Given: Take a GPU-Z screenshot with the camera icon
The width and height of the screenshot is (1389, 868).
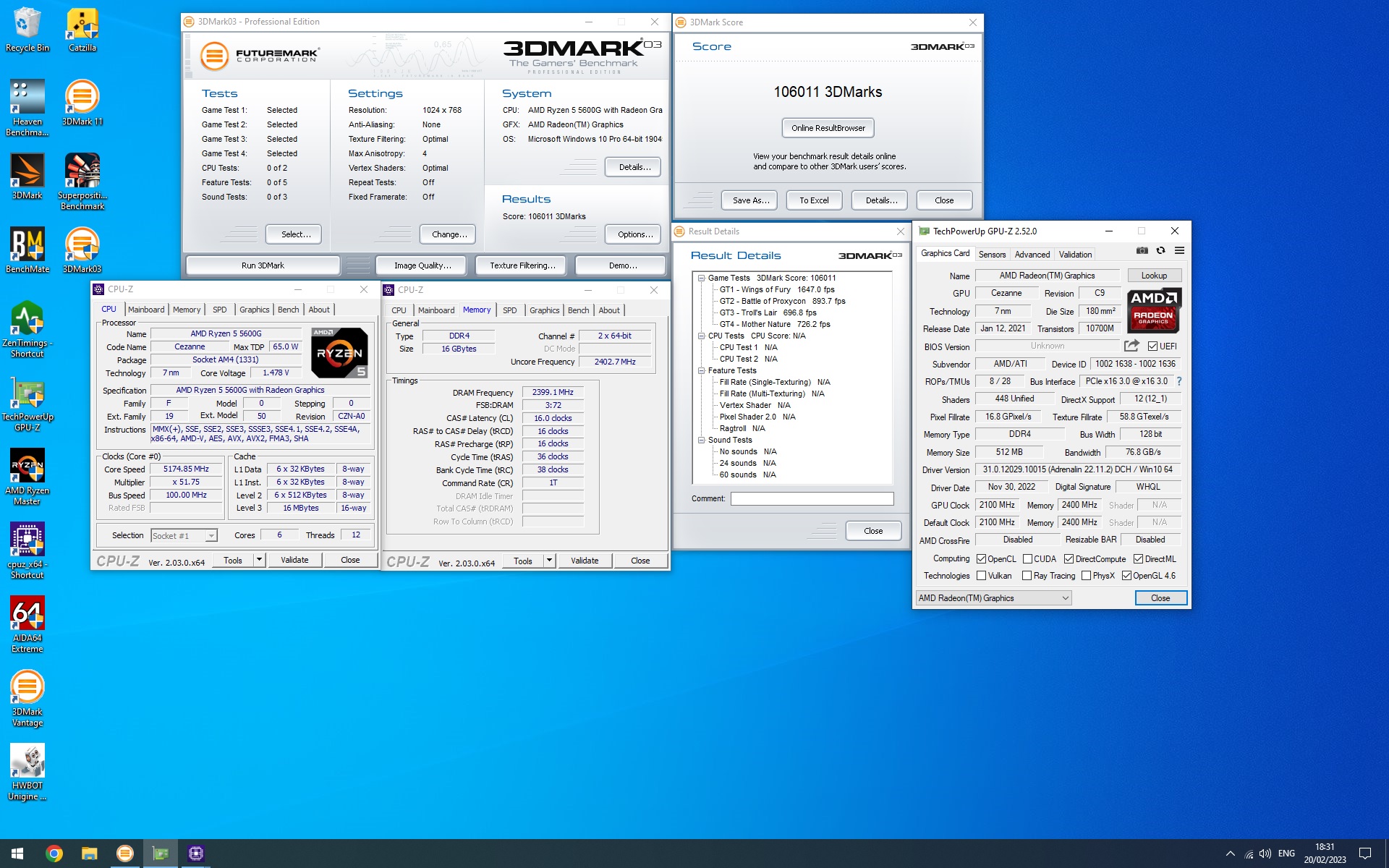Looking at the screenshot, I should point(1142,251).
